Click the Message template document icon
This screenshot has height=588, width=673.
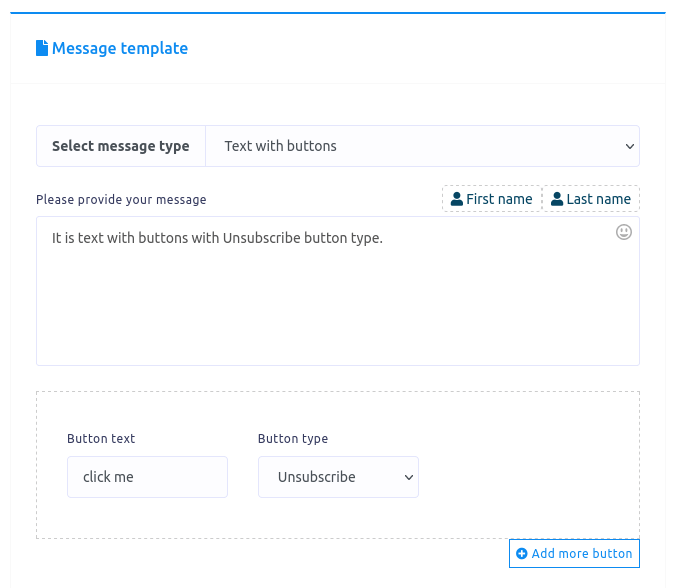(x=42, y=48)
